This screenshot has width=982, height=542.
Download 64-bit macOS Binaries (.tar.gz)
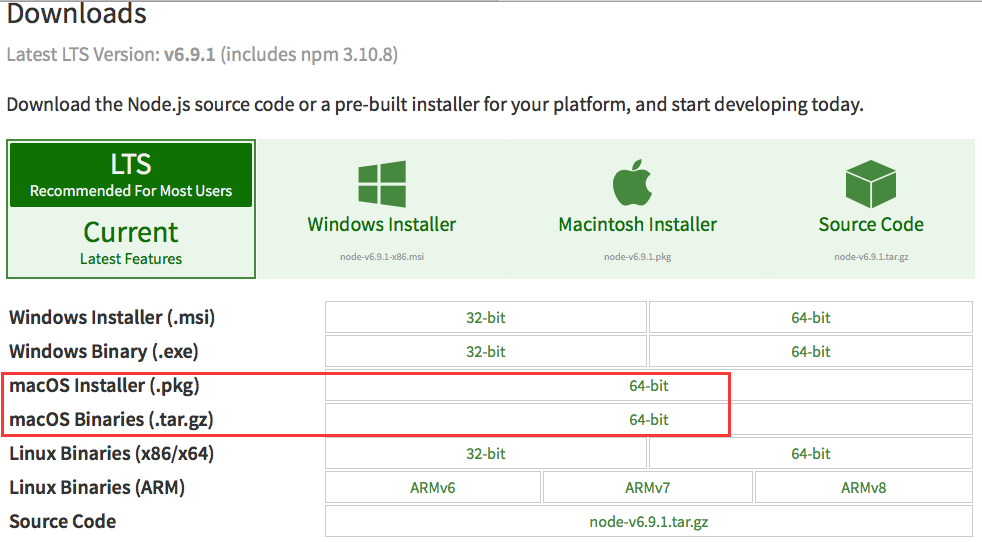coord(649,419)
